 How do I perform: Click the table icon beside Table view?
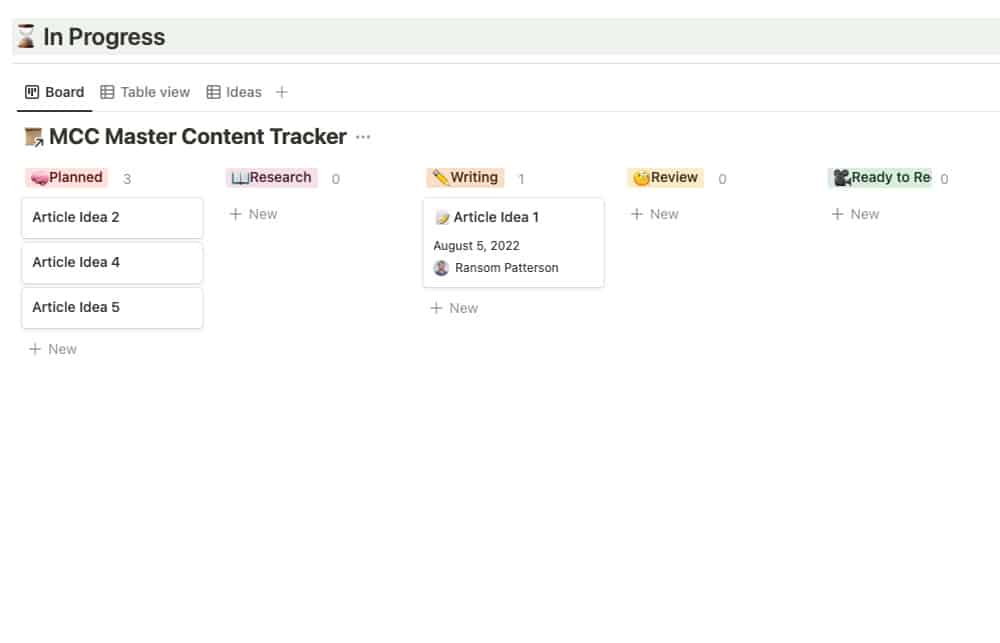point(108,91)
